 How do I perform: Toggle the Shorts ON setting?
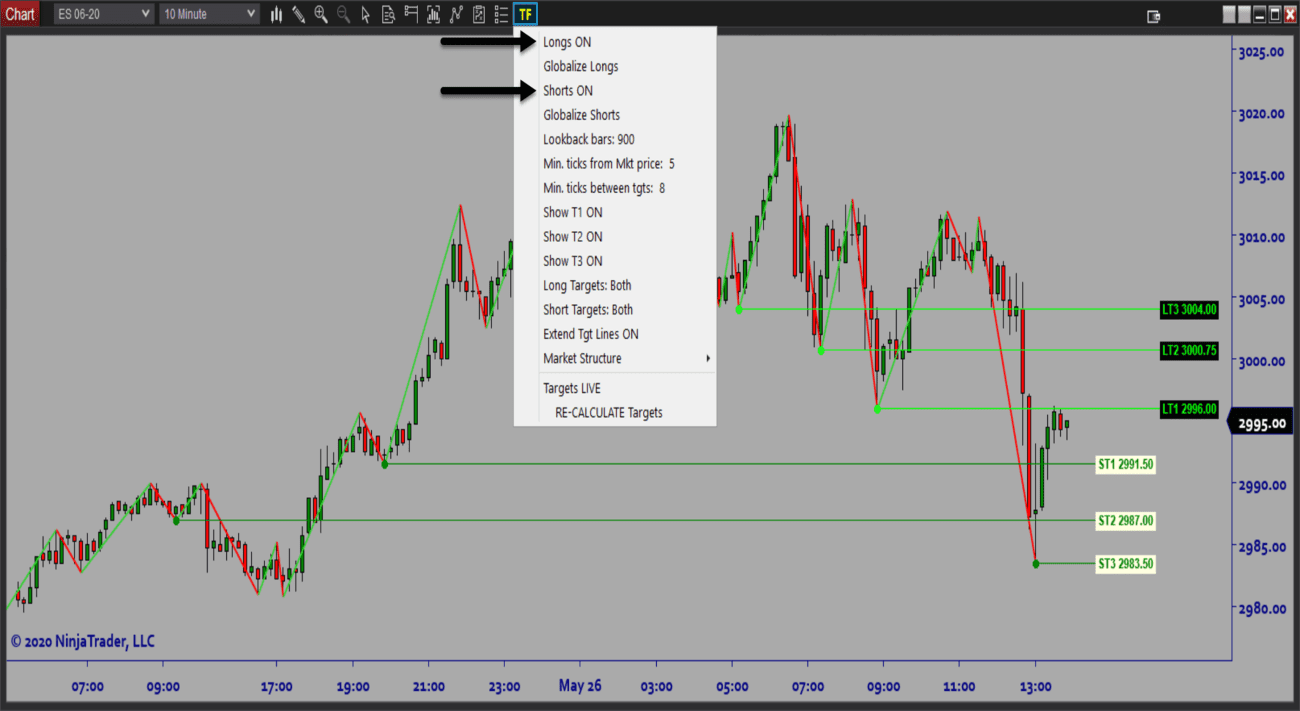tap(568, 91)
